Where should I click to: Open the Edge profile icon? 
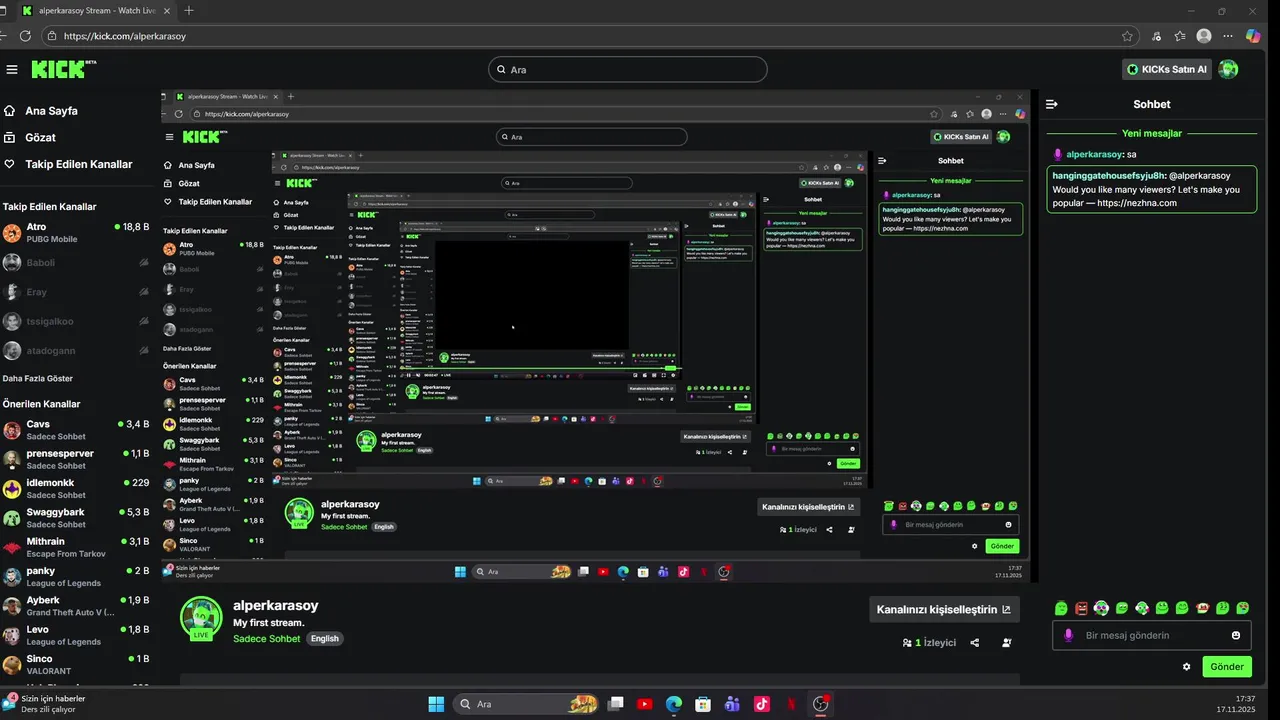(1204, 36)
